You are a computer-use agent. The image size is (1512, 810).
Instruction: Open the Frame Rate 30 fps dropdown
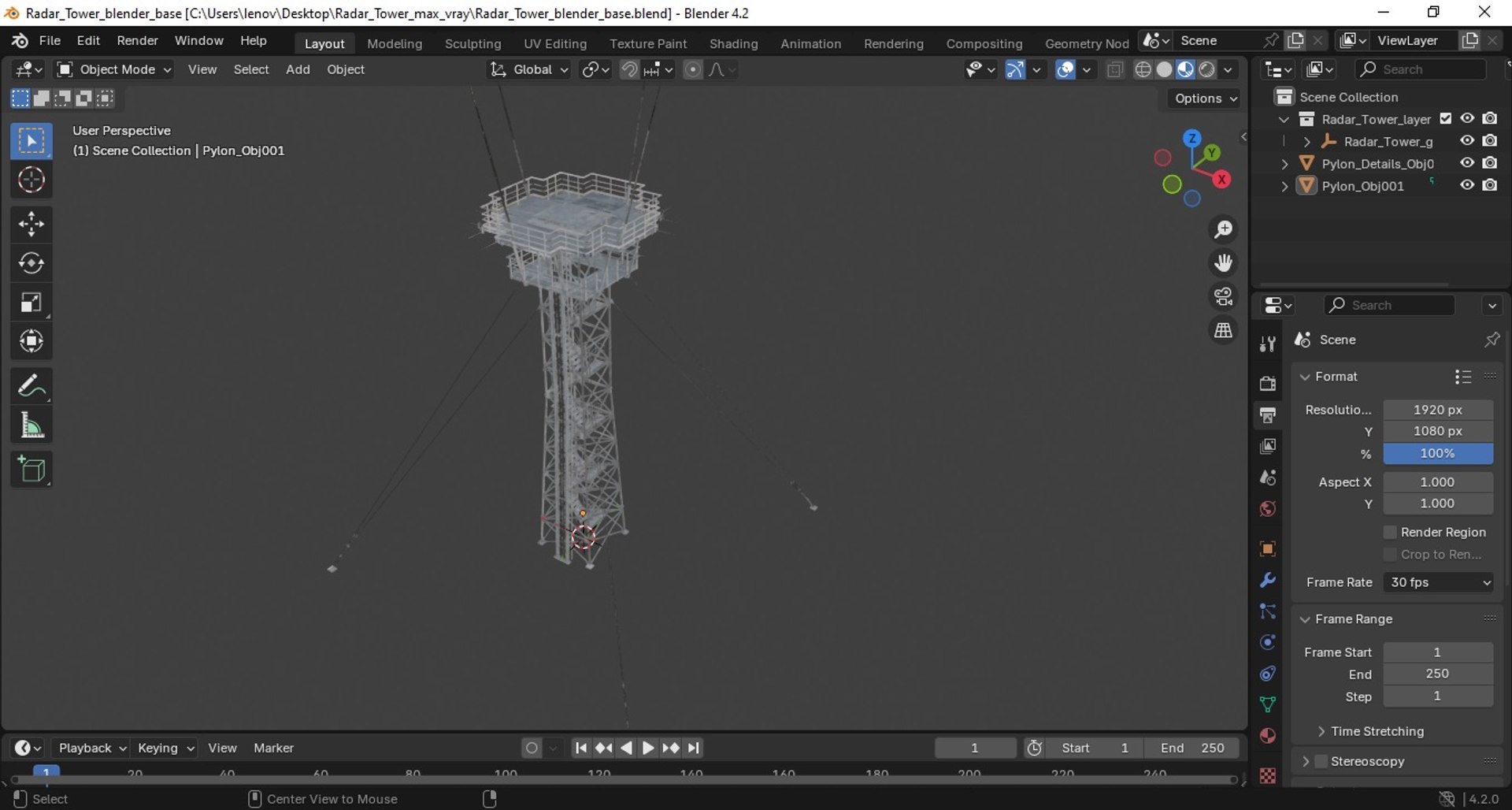point(1438,582)
